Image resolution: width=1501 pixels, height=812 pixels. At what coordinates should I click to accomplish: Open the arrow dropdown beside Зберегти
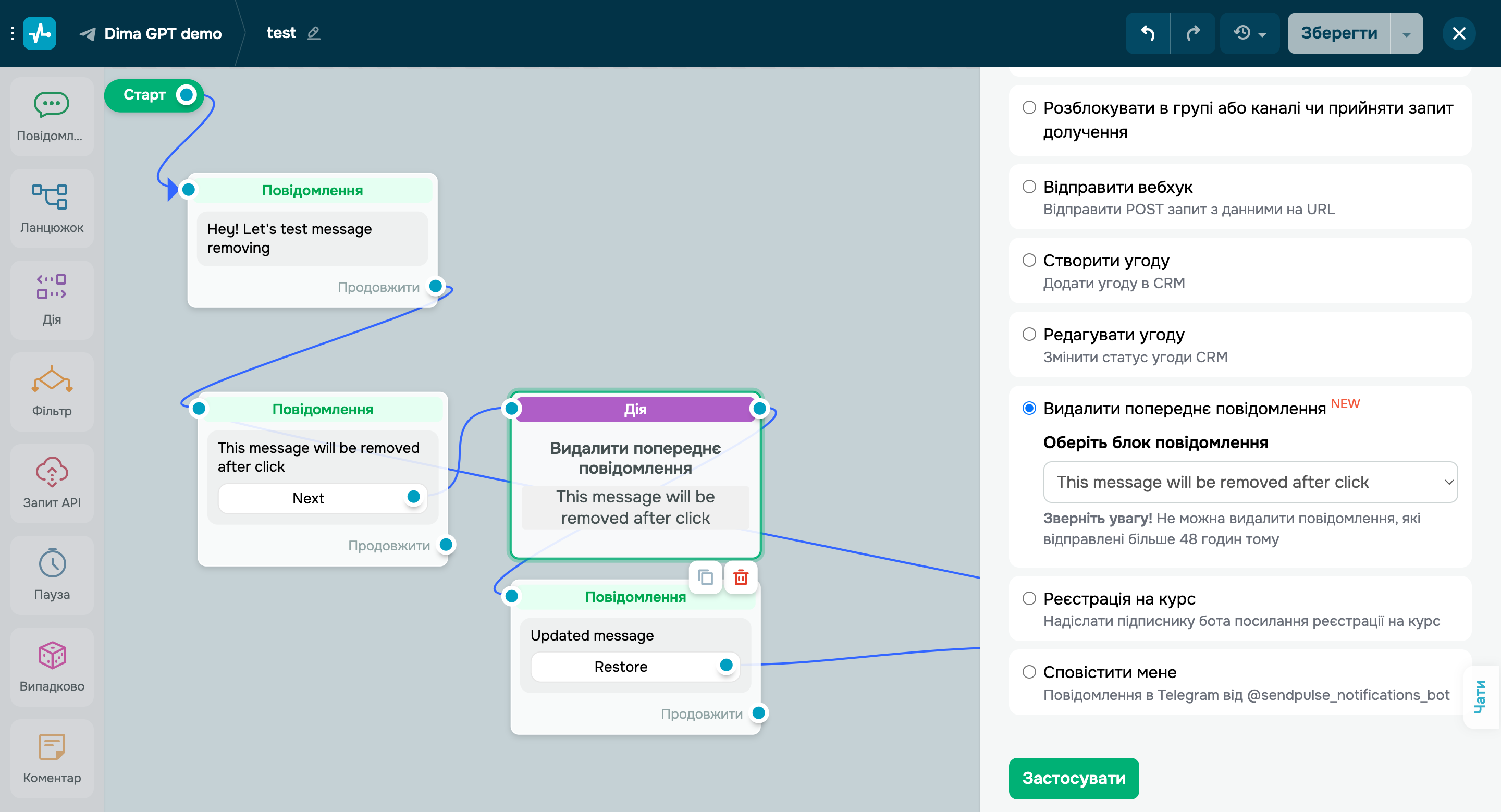tap(1406, 33)
